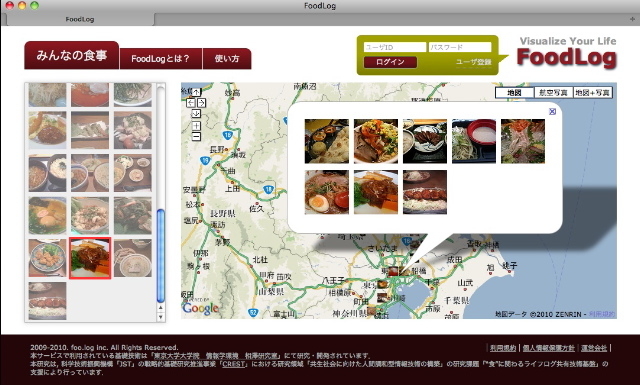
Task: Open new browser tab with plus icon
Action: (632, 19)
